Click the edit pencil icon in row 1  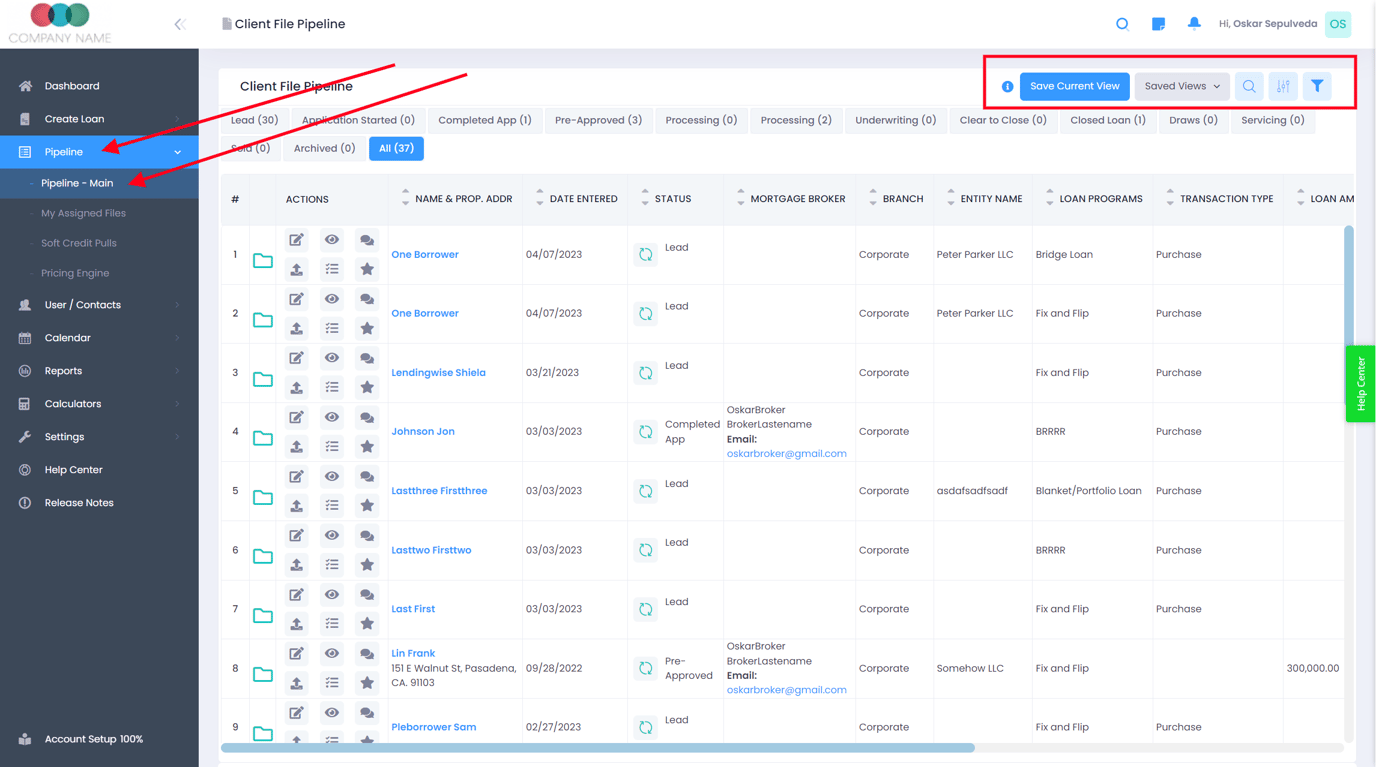(297, 240)
